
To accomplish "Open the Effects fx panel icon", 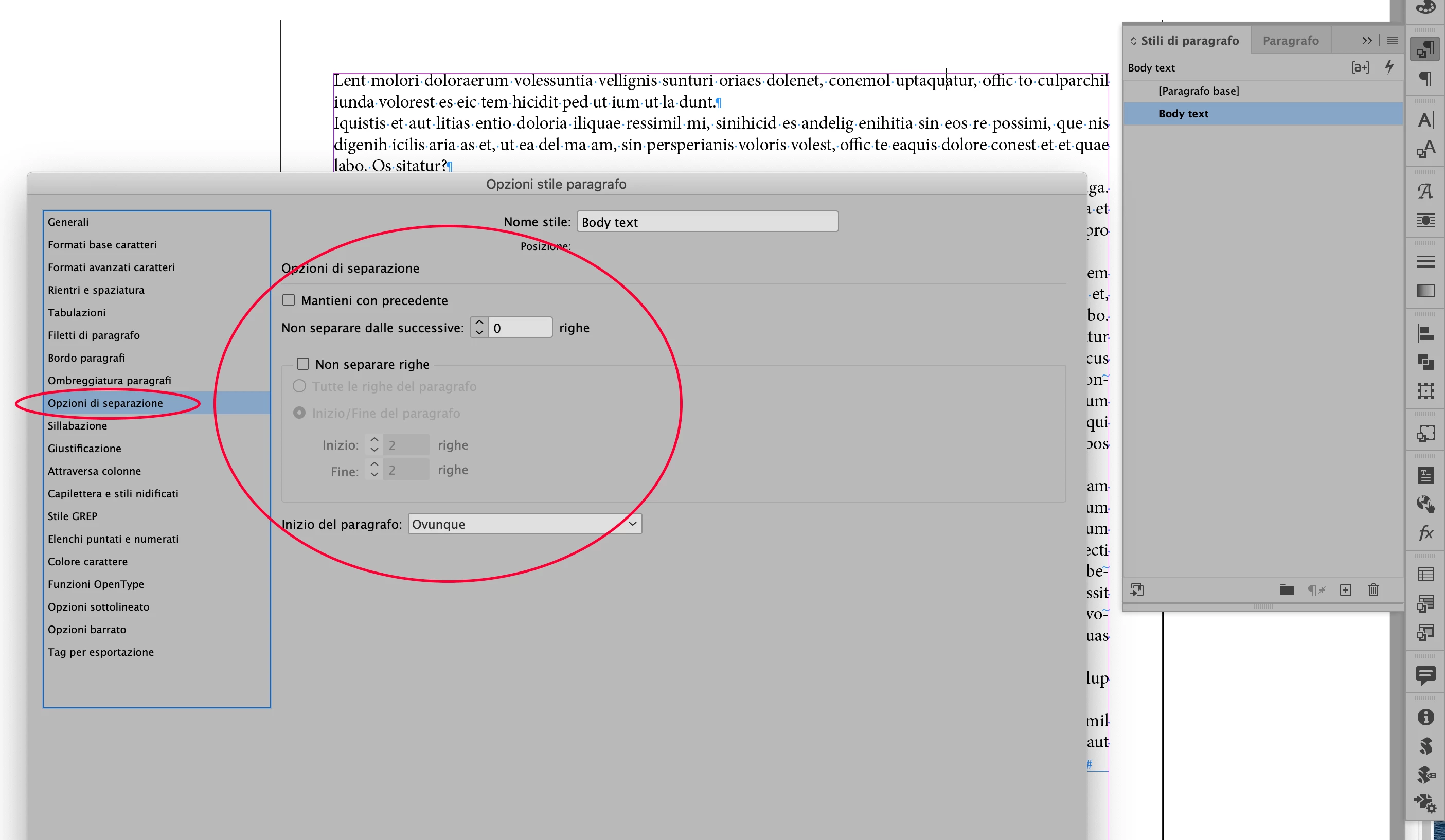I will point(1425,533).
